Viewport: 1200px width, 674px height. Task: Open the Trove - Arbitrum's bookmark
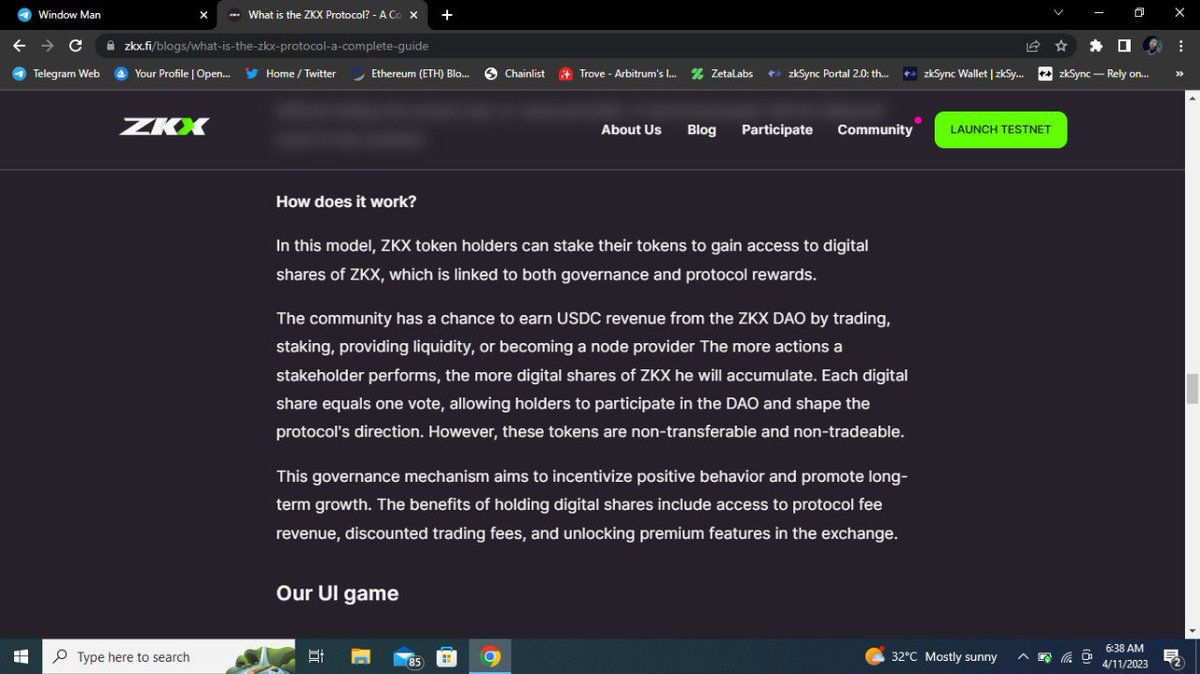pyautogui.click(x=618, y=73)
